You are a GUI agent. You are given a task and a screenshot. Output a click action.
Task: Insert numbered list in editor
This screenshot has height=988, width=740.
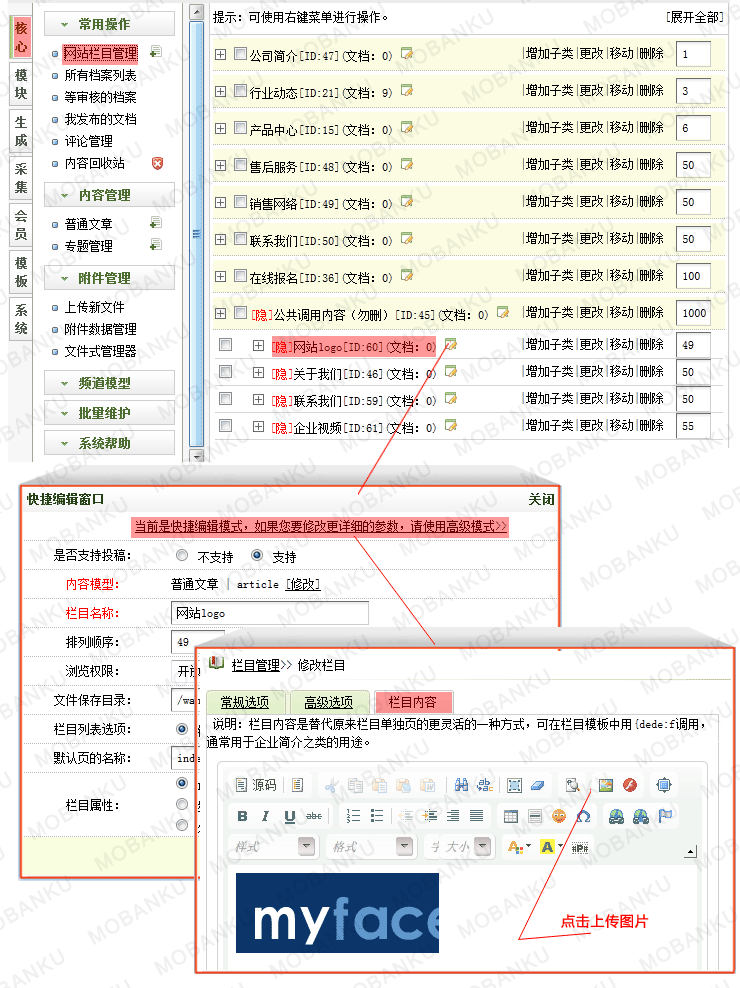[x=354, y=816]
